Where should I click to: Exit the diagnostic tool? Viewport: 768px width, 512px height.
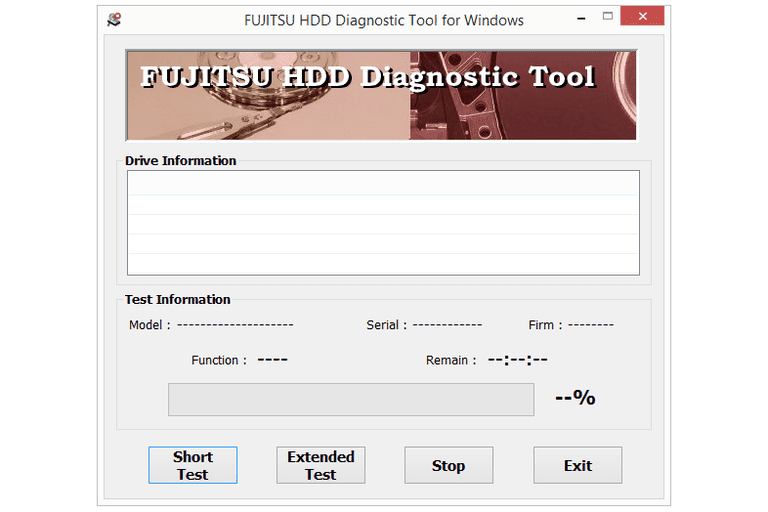point(578,465)
